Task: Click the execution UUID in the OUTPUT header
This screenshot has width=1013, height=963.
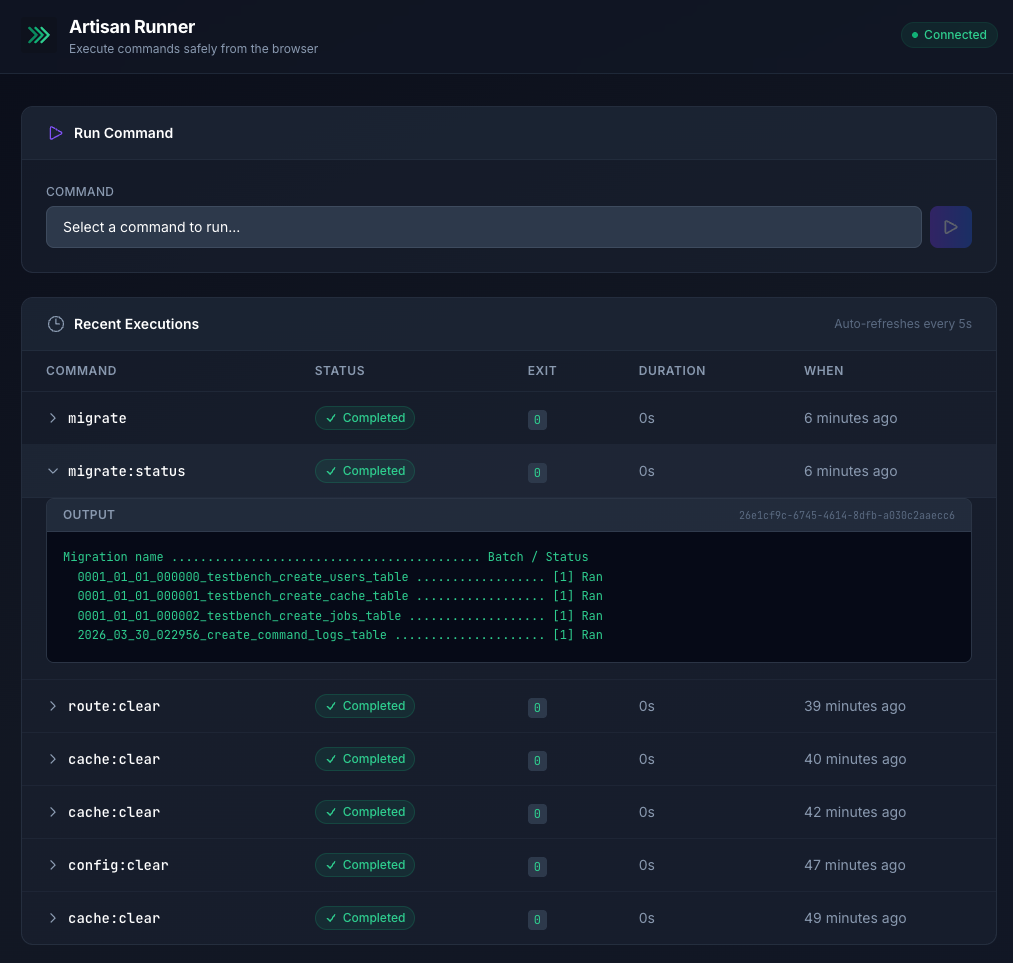Action: 846,514
